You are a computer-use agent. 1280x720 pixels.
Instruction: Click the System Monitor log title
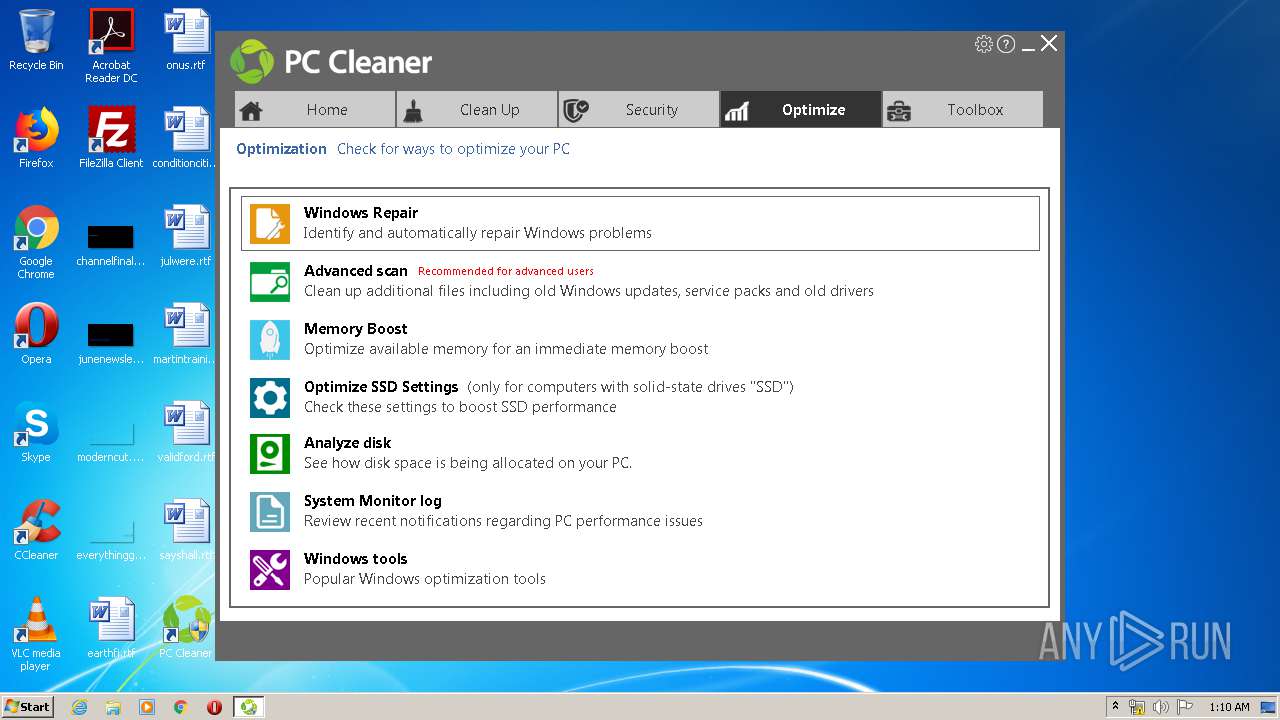373,501
